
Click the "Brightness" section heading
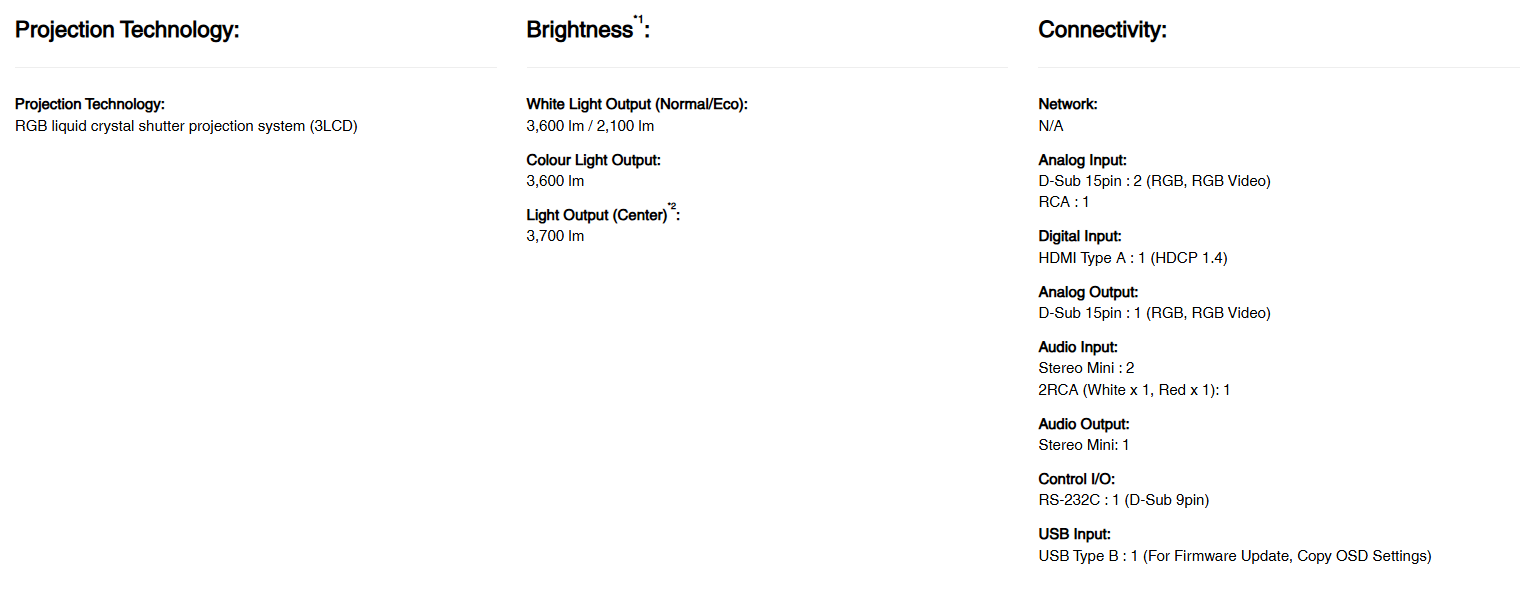pyautogui.click(x=579, y=30)
